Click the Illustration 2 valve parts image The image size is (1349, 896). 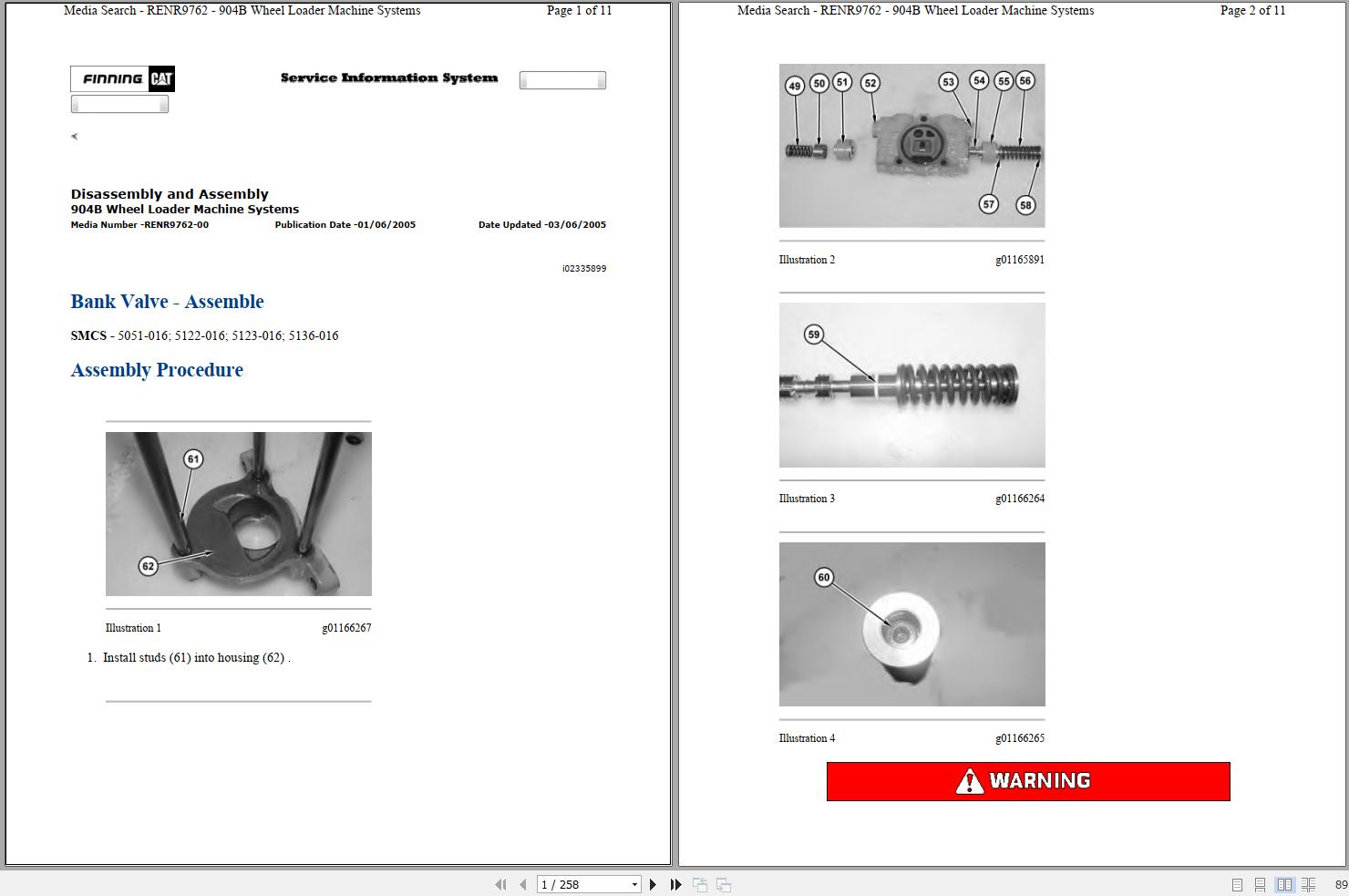pos(912,146)
